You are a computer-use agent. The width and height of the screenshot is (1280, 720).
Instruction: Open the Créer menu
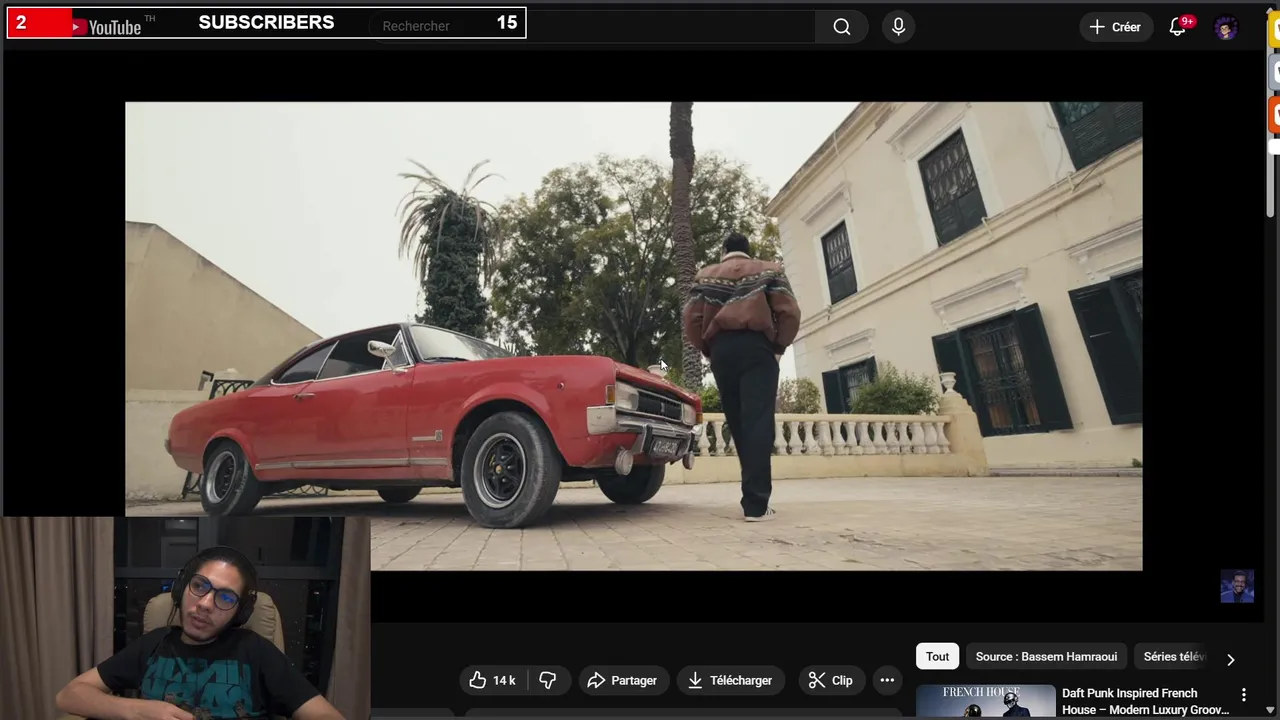coord(1115,27)
